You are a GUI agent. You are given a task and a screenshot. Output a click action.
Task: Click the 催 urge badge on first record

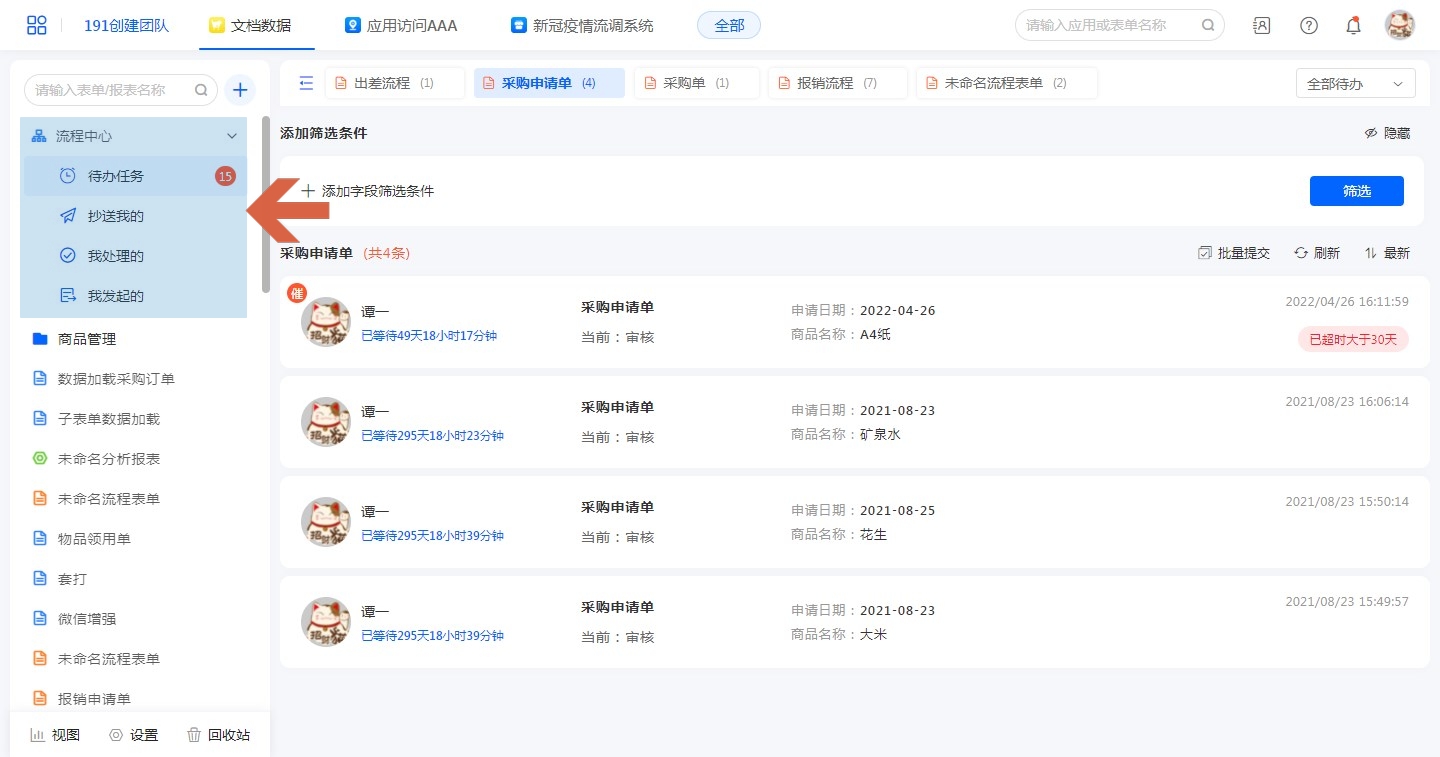[x=296, y=293]
